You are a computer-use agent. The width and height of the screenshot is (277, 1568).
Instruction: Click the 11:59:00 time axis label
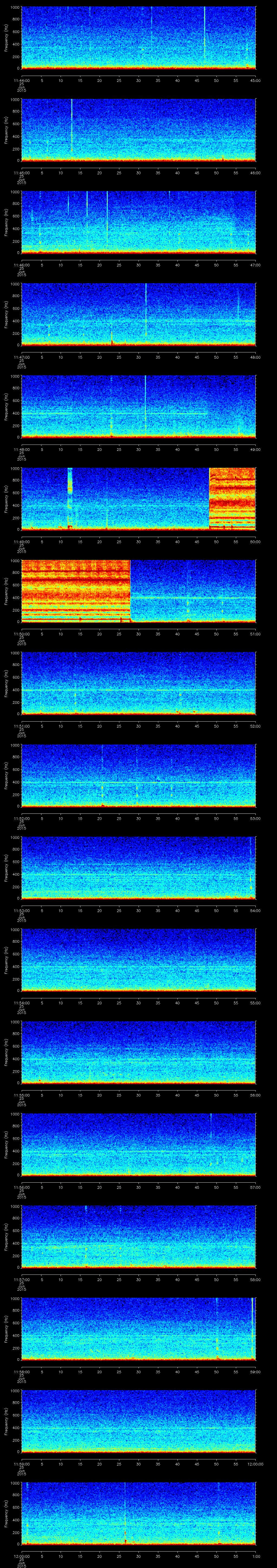(21, 1464)
